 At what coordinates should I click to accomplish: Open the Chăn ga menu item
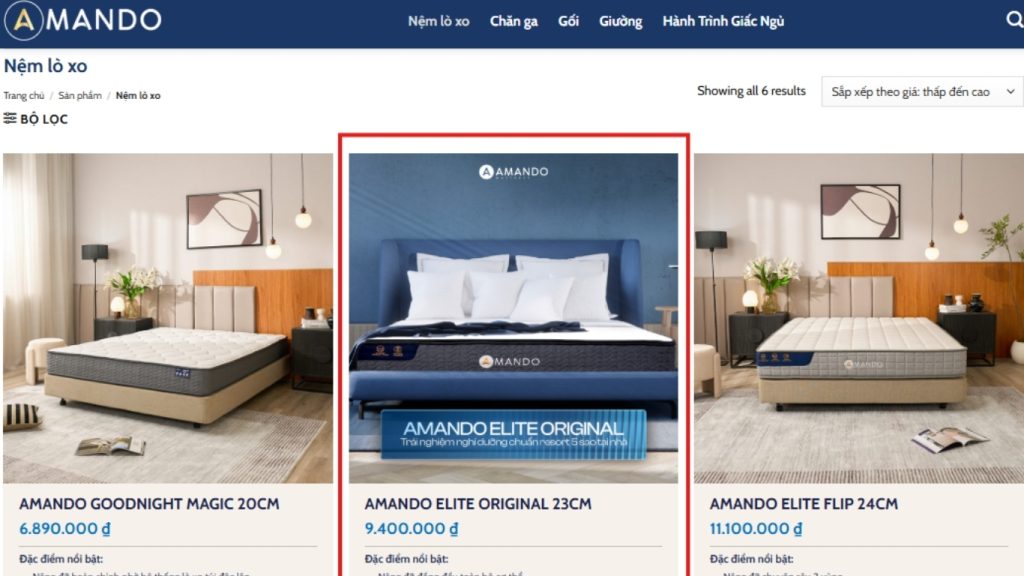[514, 22]
